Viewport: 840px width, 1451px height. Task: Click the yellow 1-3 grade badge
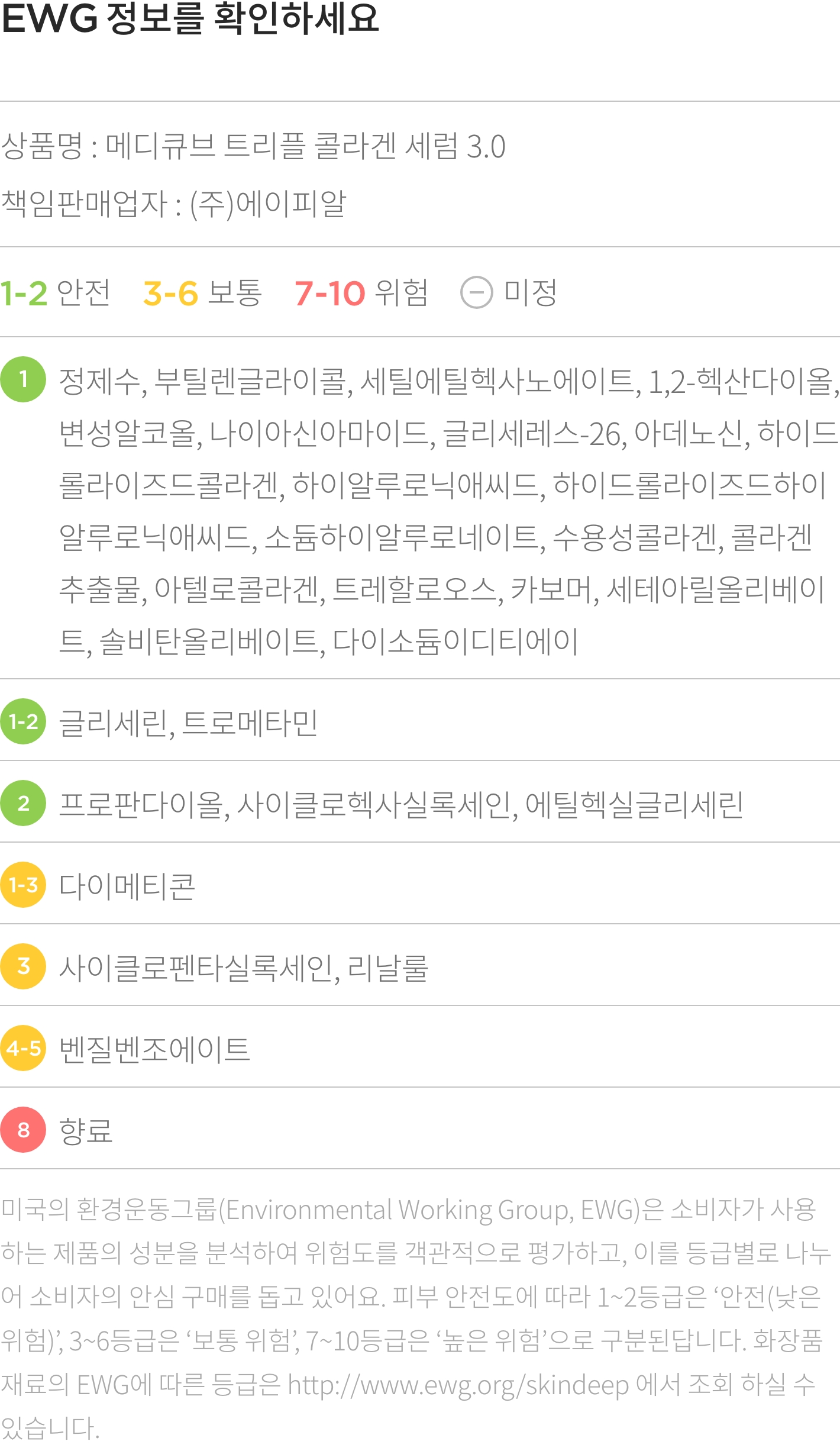point(23,885)
